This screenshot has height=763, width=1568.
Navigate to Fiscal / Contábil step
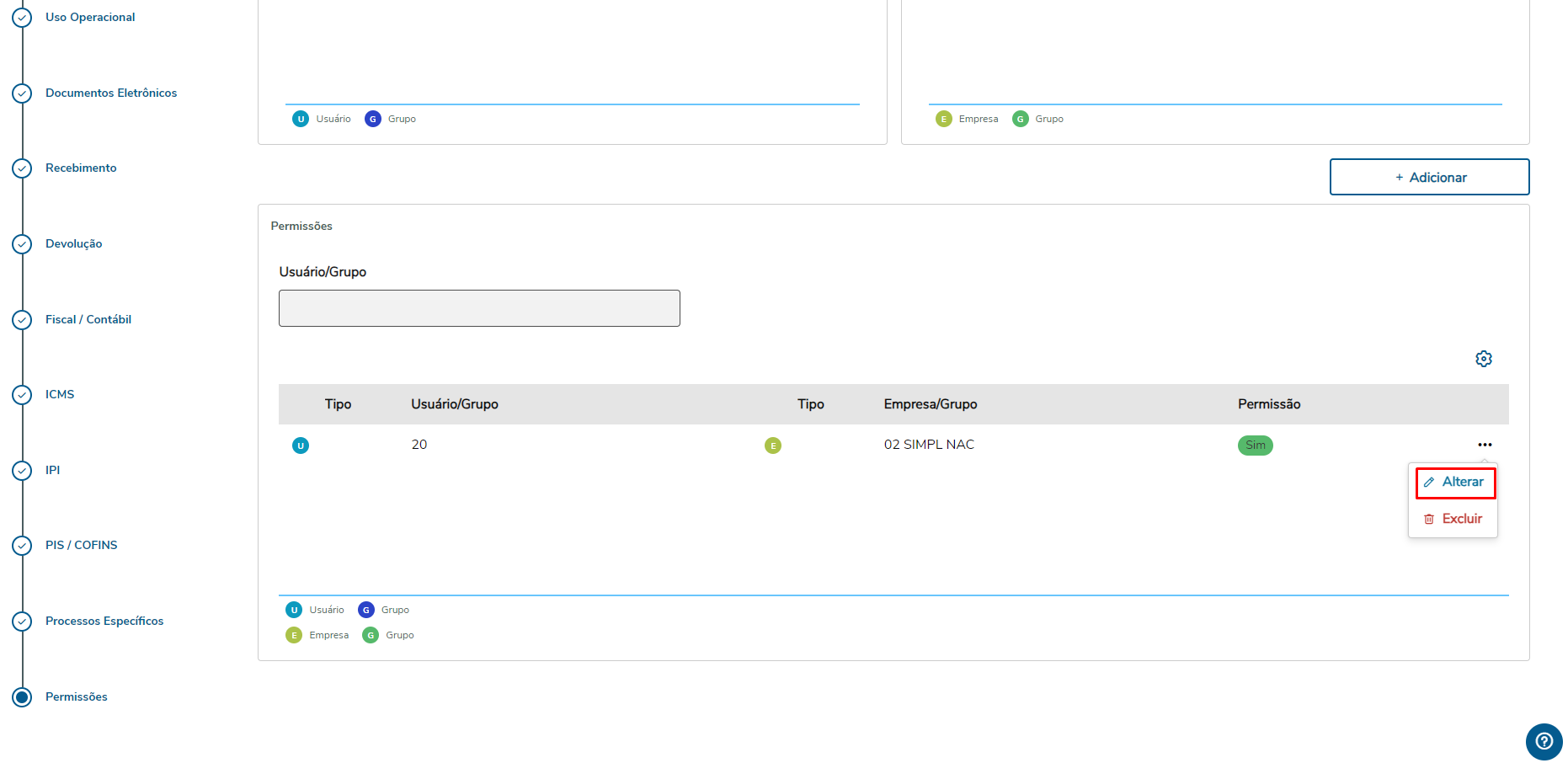pyautogui.click(x=88, y=319)
